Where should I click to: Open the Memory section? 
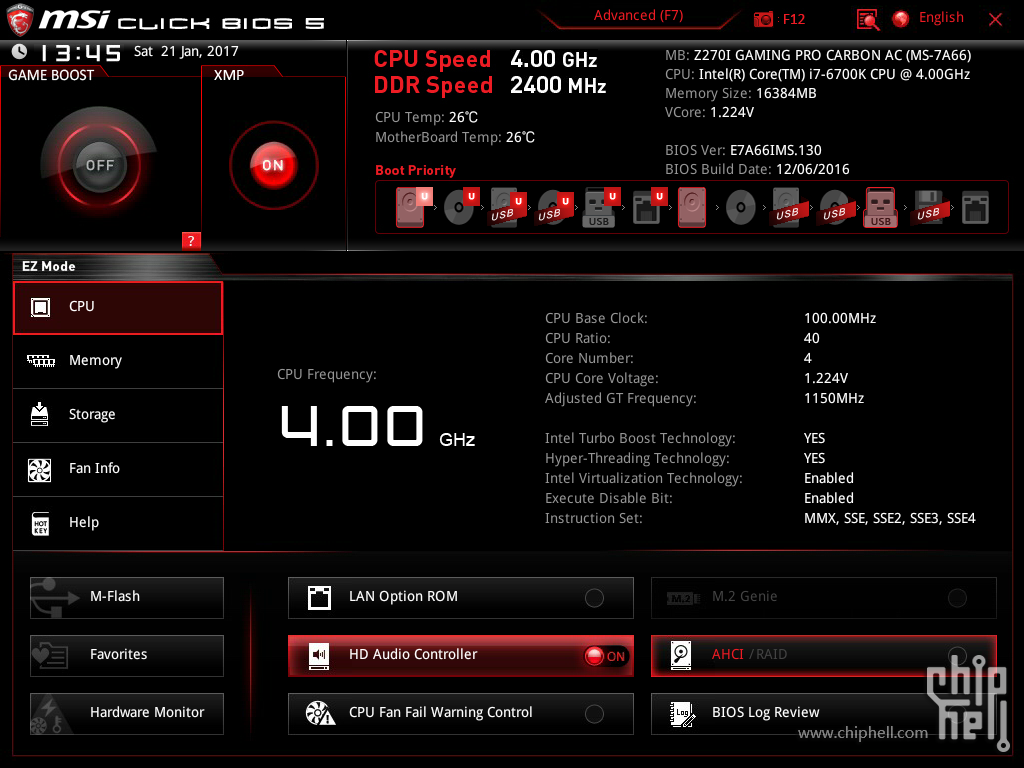click(118, 361)
